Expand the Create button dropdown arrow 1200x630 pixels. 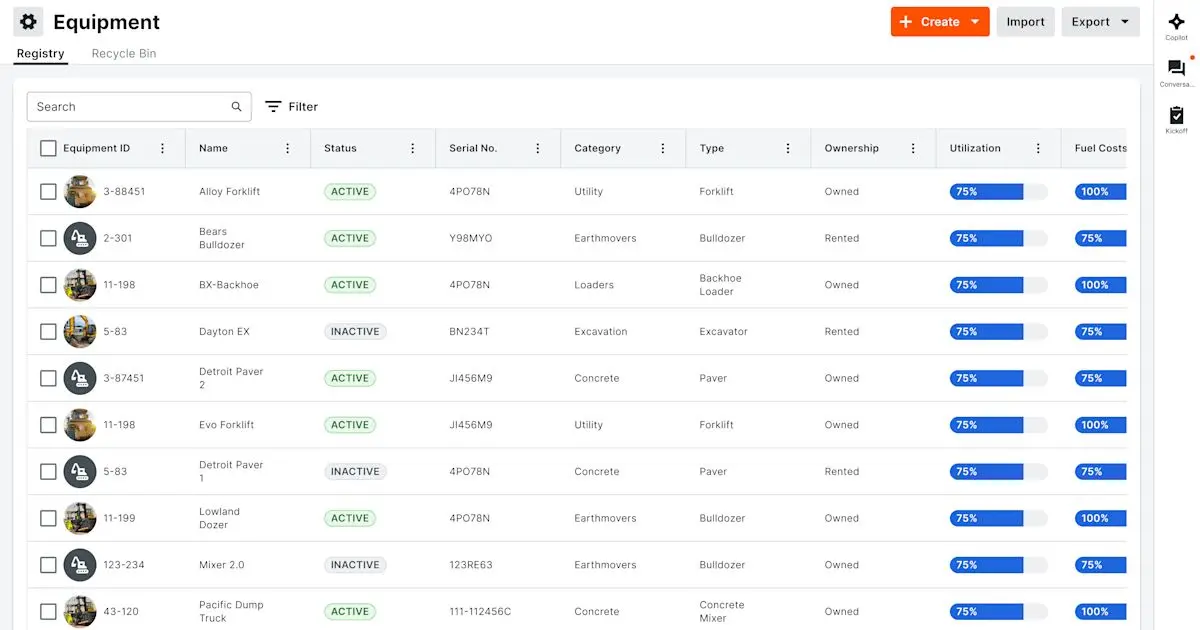click(975, 22)
